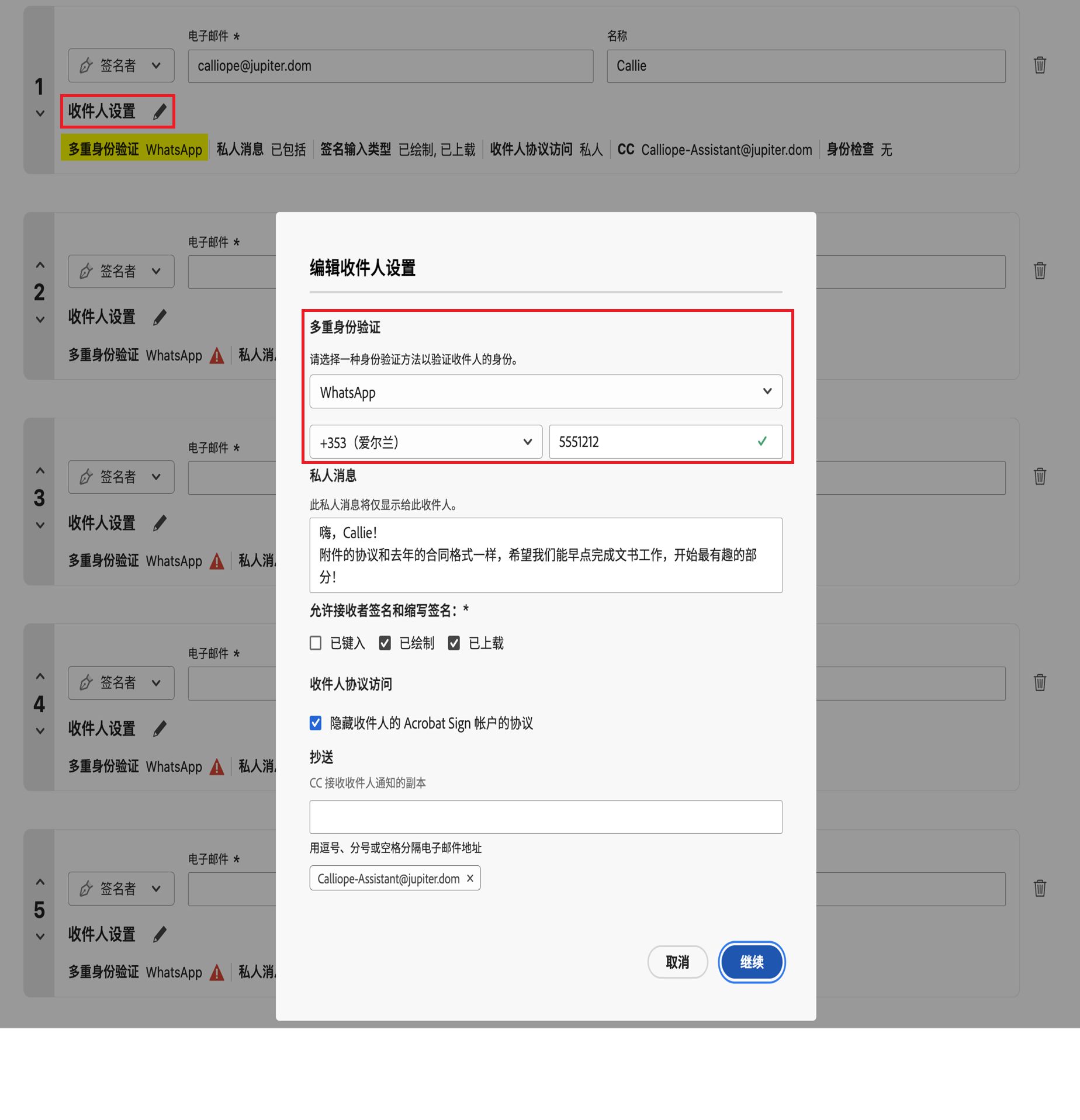Open recipient 1 签名者 role dropdown
Image resolution: width=1080 pixels, height=1120 pixels.
tap(121, 65)
